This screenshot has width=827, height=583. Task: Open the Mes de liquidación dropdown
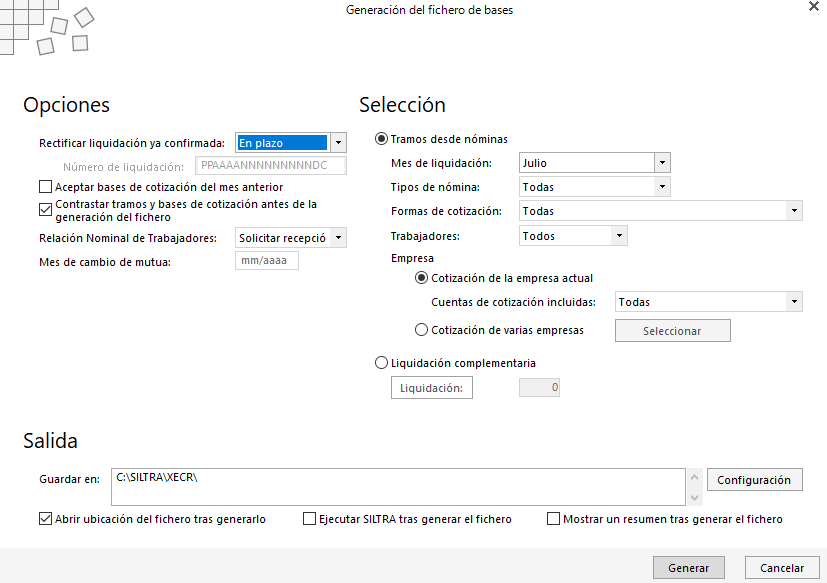pos(662,163)
